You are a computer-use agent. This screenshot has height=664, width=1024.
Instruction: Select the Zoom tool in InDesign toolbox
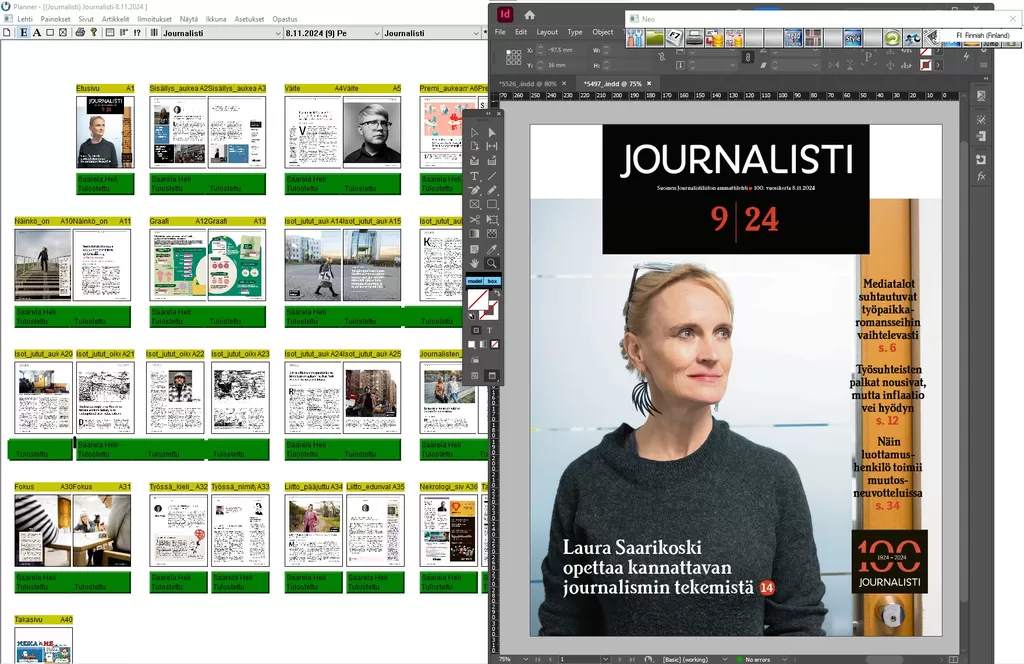492,263
